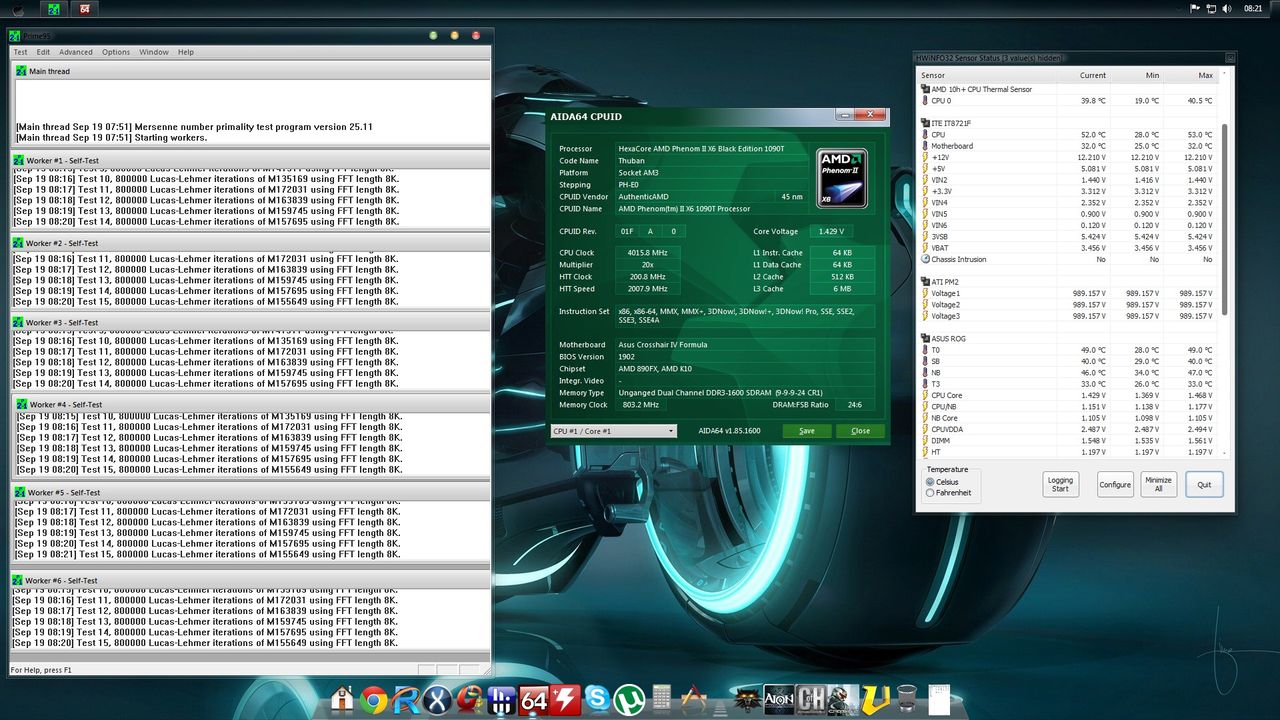Switch to Prime95 in top taskbar
The image size is (1280, 720).
(53, 9)
